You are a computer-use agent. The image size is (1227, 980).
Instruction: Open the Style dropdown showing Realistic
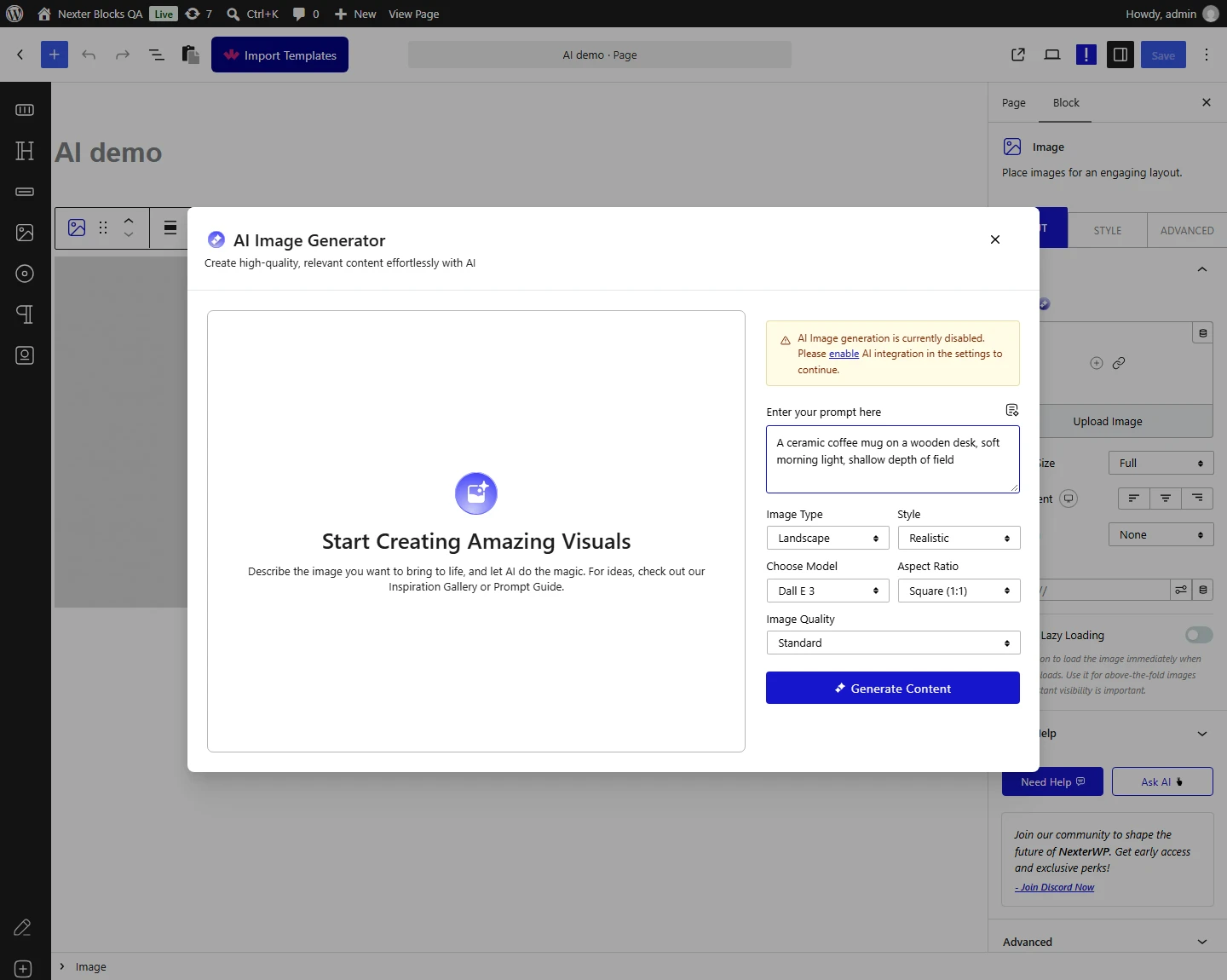click(959, 538)
